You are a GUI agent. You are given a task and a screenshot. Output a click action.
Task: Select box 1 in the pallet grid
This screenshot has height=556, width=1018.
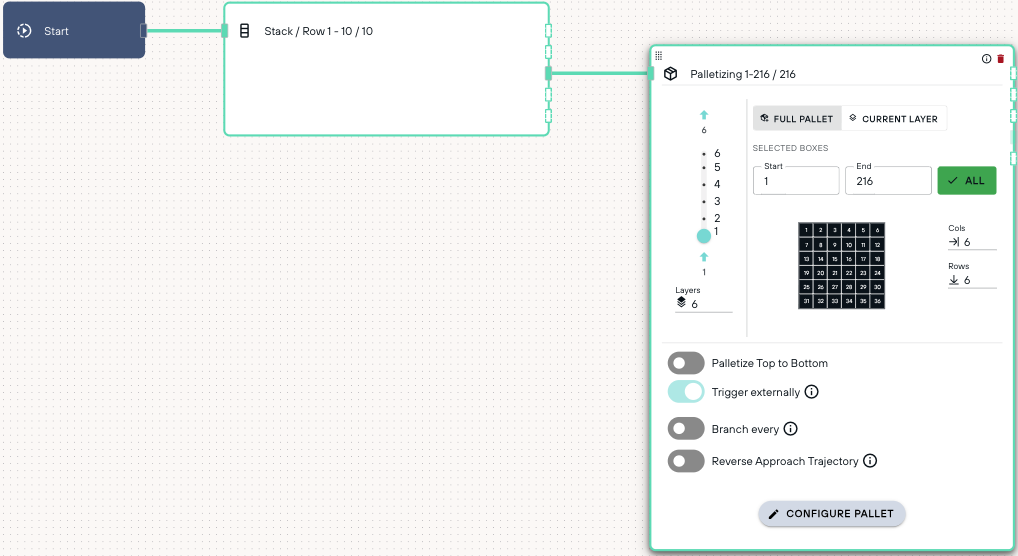tap(806, 230)
